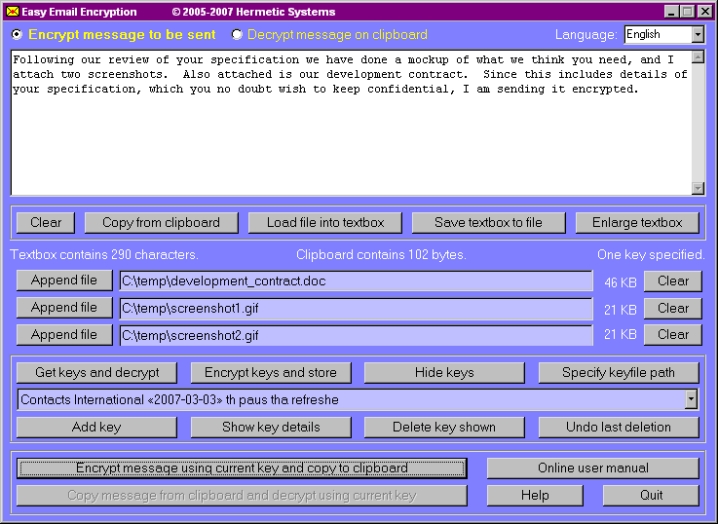Image resolution: width=718 pixels, height=524 pixels.
Task: Click inside the message text area
Action: click(350, 140)
